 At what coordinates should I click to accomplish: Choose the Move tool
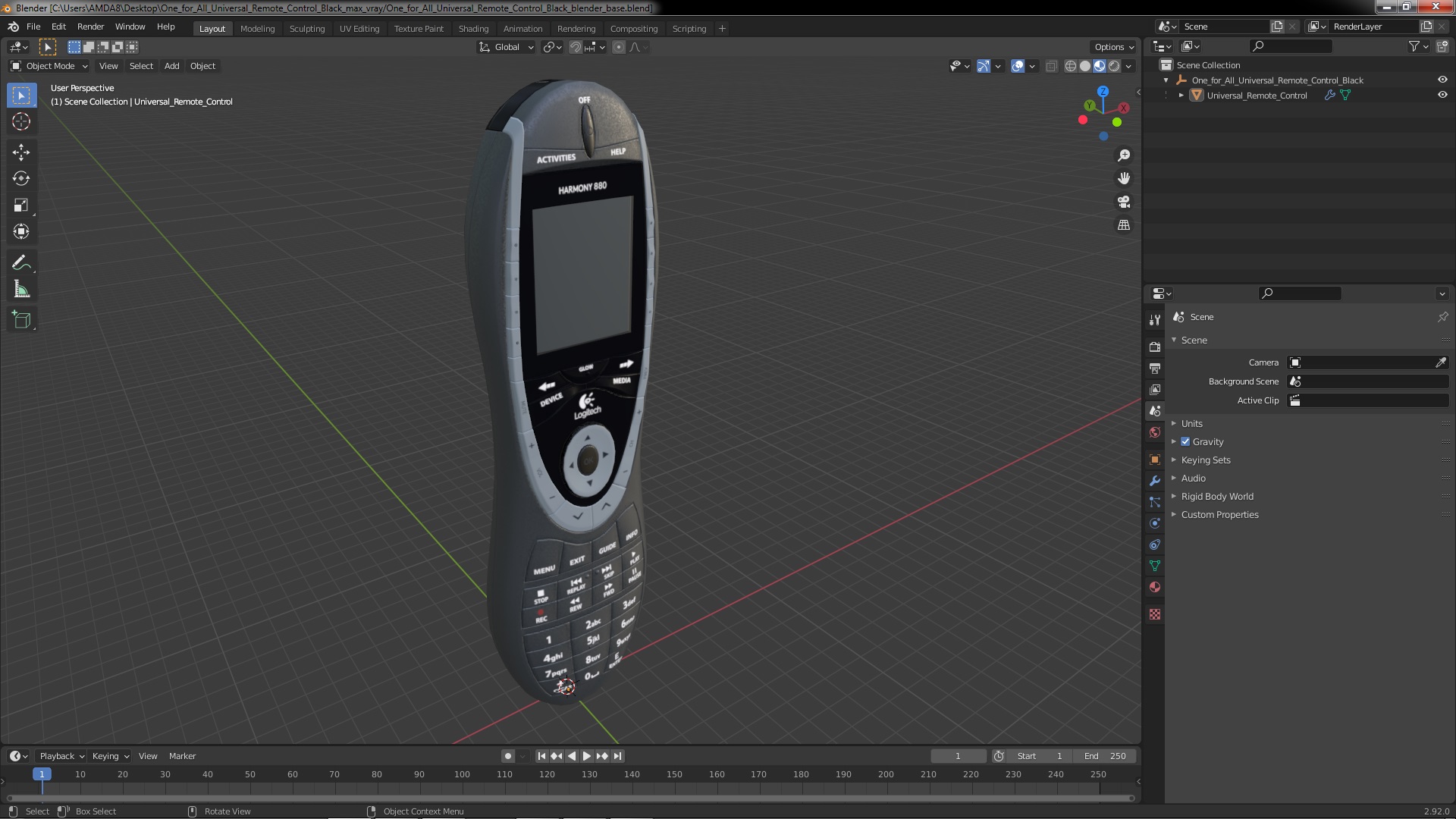21,152
